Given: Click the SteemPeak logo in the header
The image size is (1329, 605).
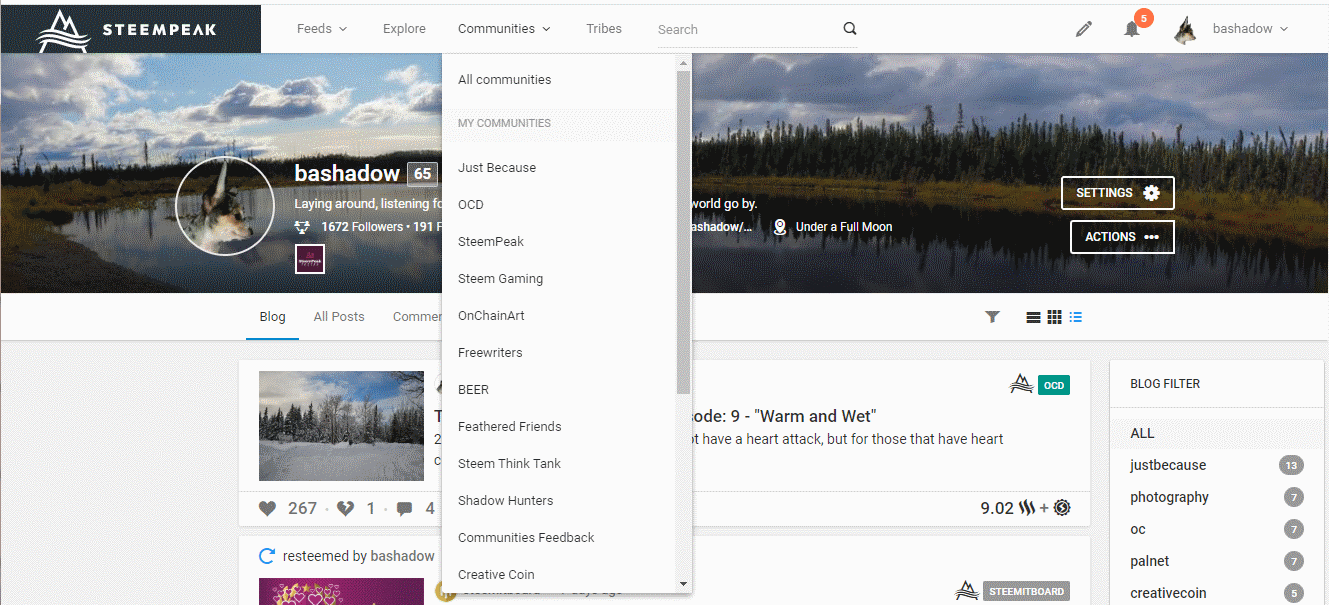Looking at the screenshot, I should pos(130,29).
